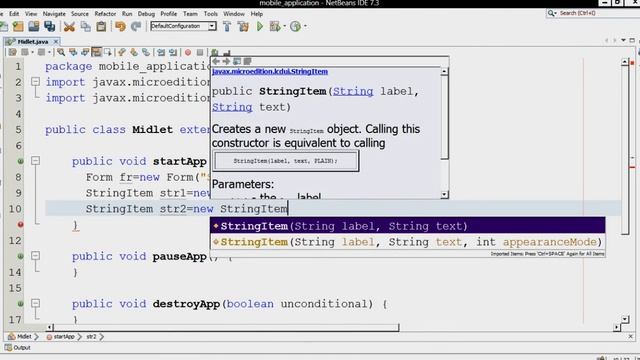
Task: Click the Paste clipboard icon
Action: coord(101,27)
